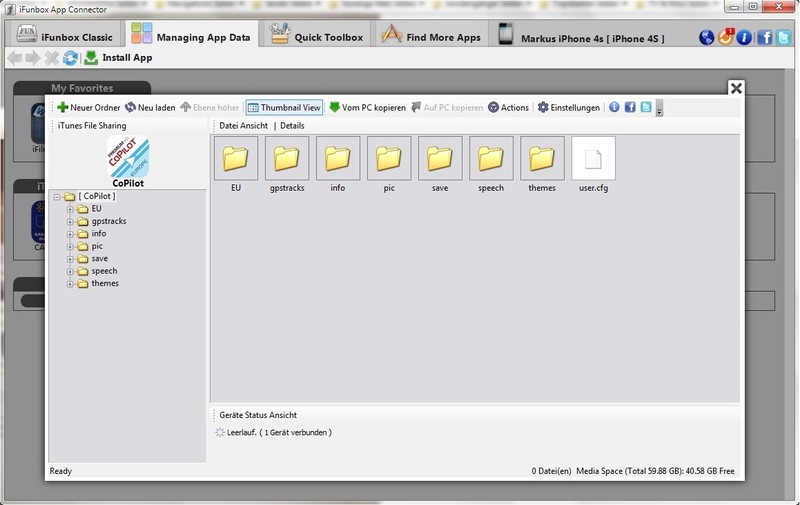800x505 pixels.
Task: Click the Twitter icon in dialog toolbar
Action: point(646,108)
